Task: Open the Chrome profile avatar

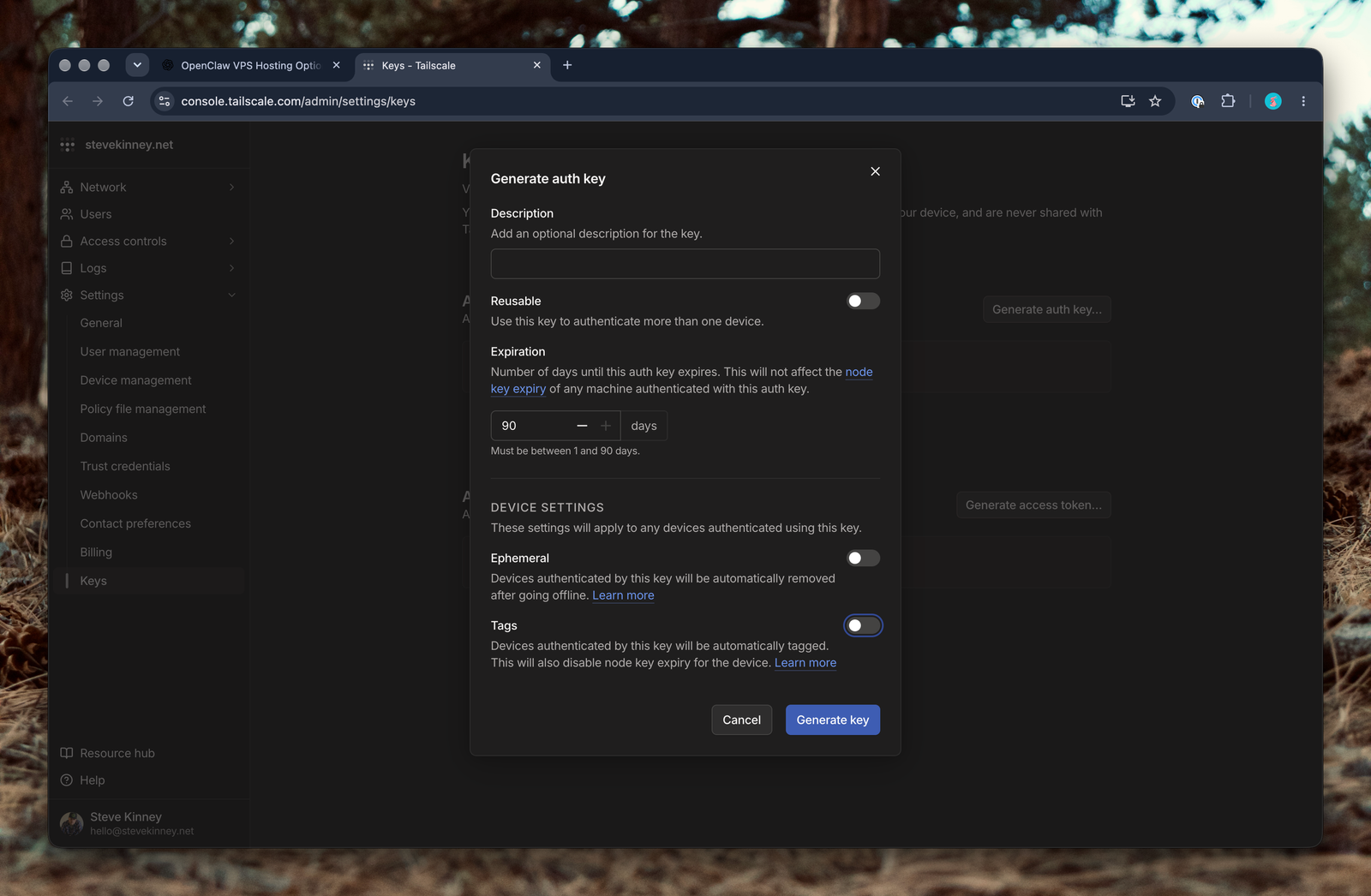Action: 1273,101
